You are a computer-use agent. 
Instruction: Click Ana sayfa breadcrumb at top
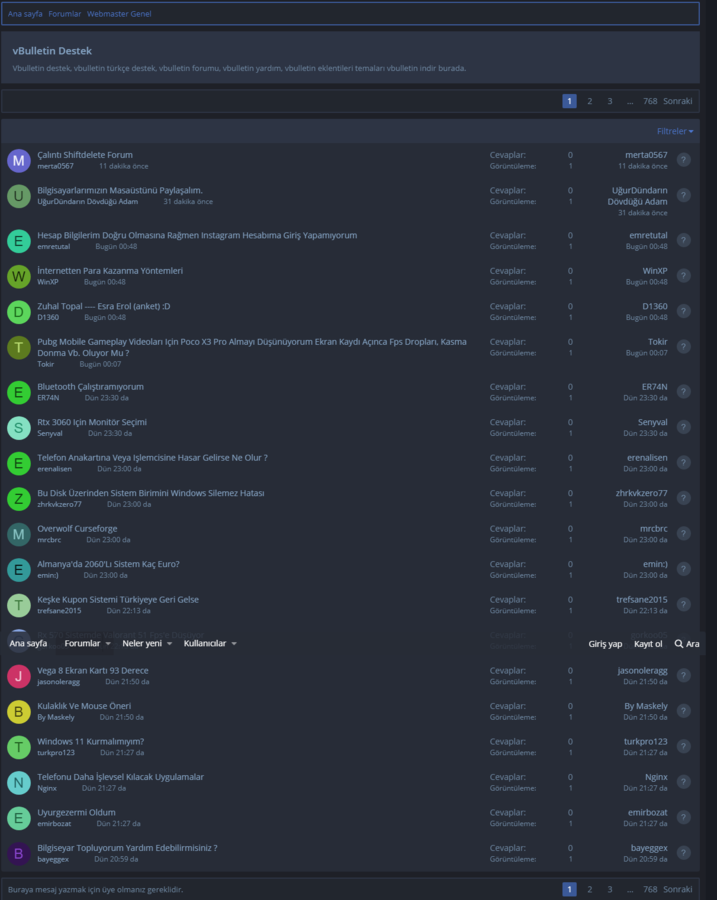(25, 14)
